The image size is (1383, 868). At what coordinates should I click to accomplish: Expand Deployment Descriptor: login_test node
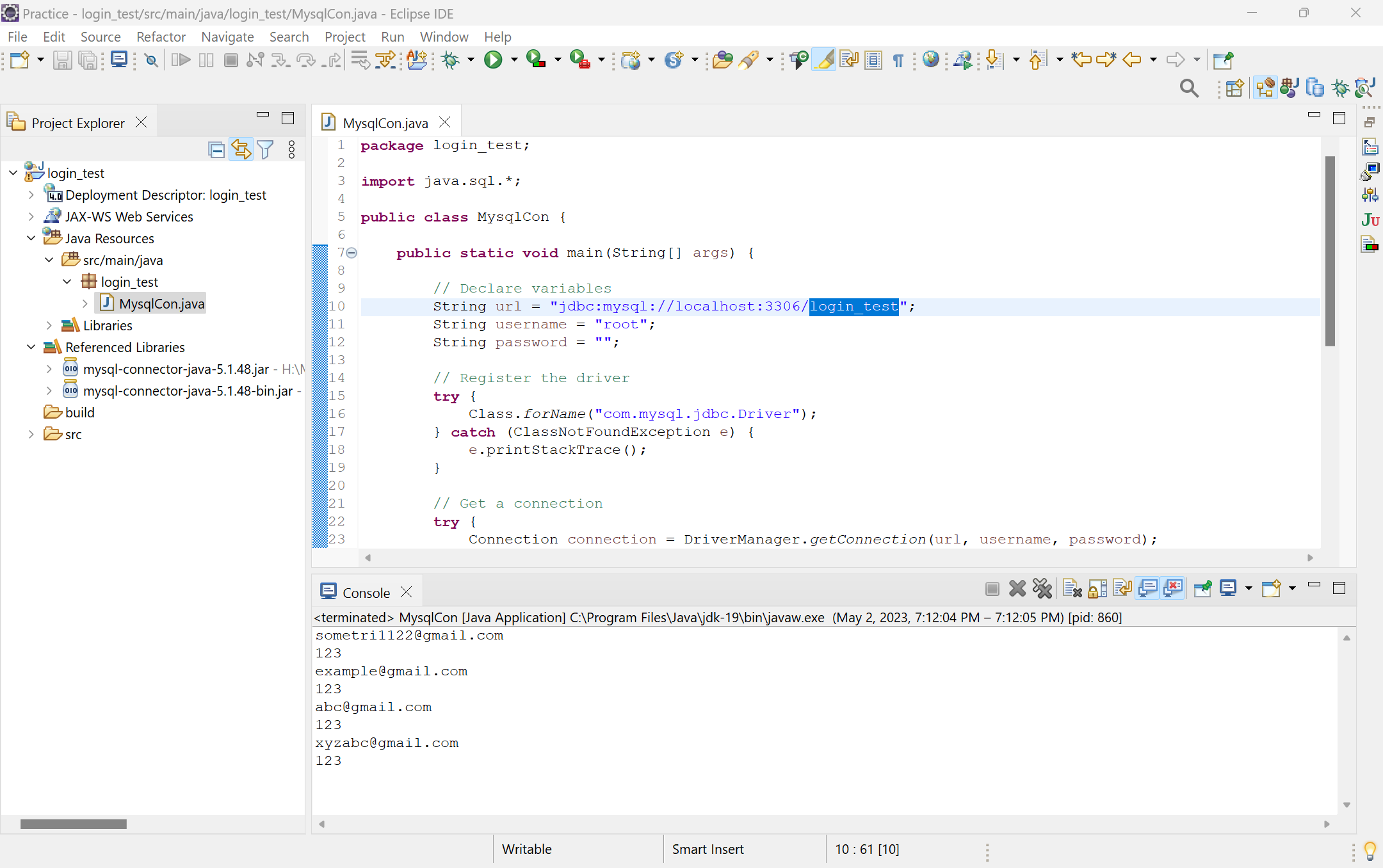(x=31, y=195)
